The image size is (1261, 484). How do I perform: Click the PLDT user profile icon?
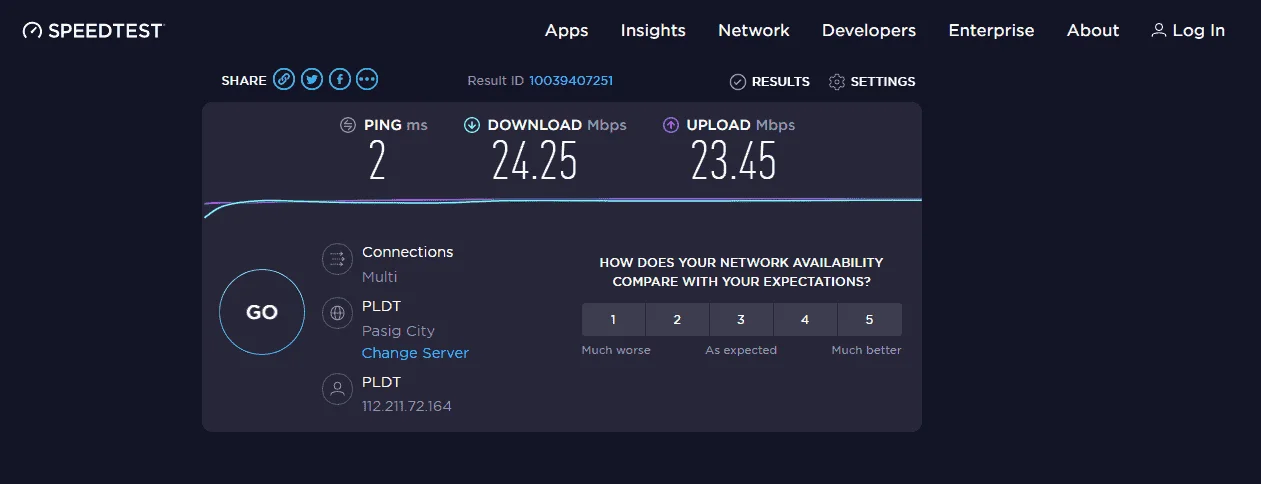pyautogui.click(x=338, y=390)
